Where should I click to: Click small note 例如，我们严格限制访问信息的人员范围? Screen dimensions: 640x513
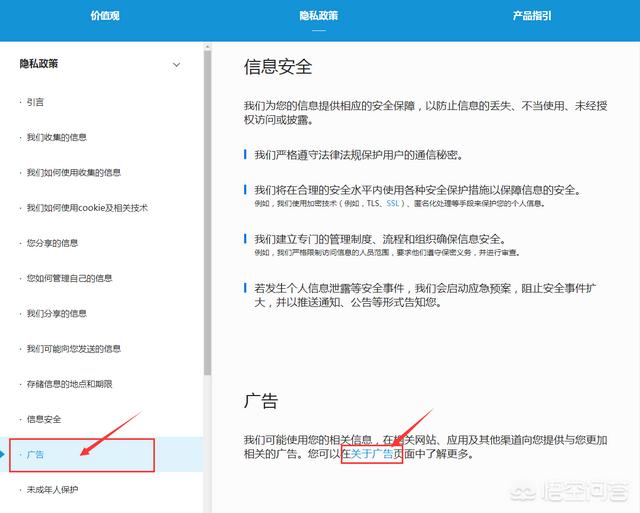[x=387, y=253]
